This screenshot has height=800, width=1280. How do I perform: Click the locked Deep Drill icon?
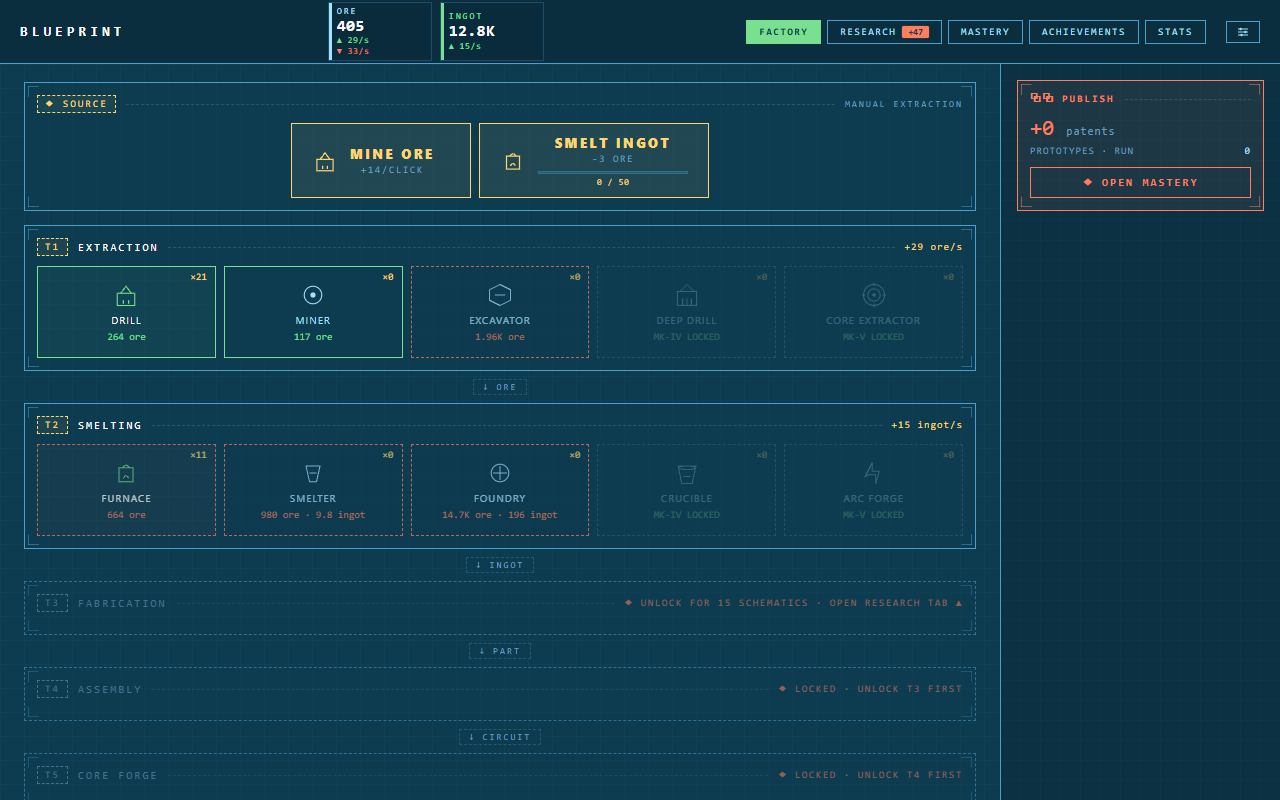coord(687,295)
